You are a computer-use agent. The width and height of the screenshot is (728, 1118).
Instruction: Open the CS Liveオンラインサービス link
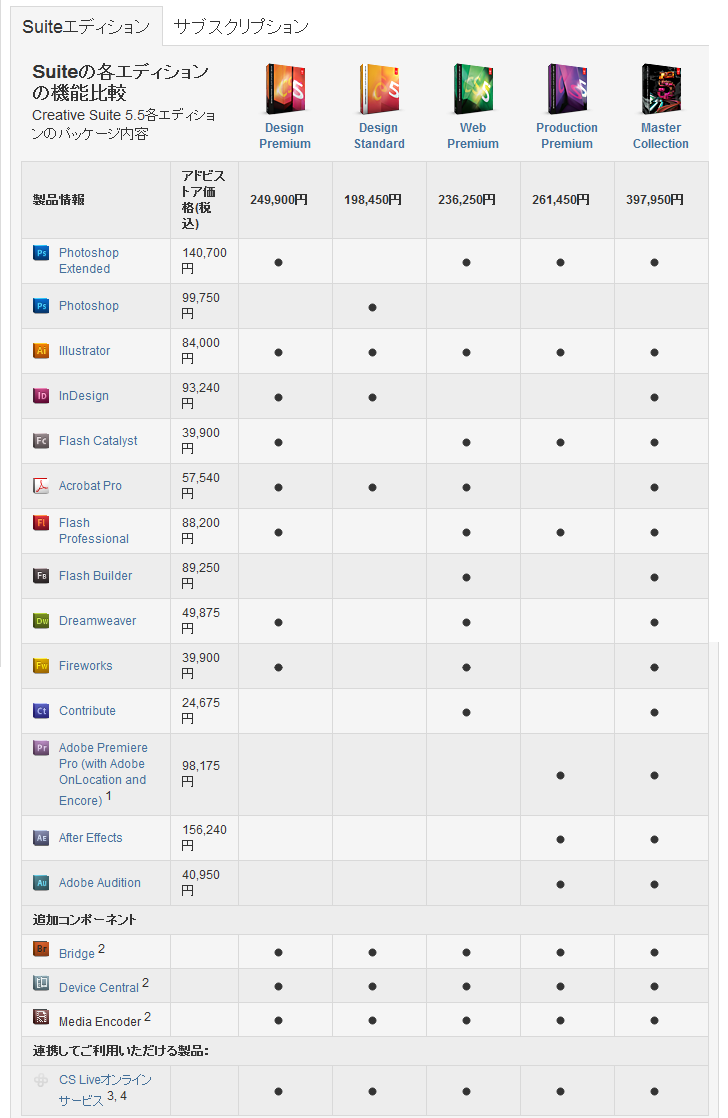pyautogui.click(x=105, y=1089)
